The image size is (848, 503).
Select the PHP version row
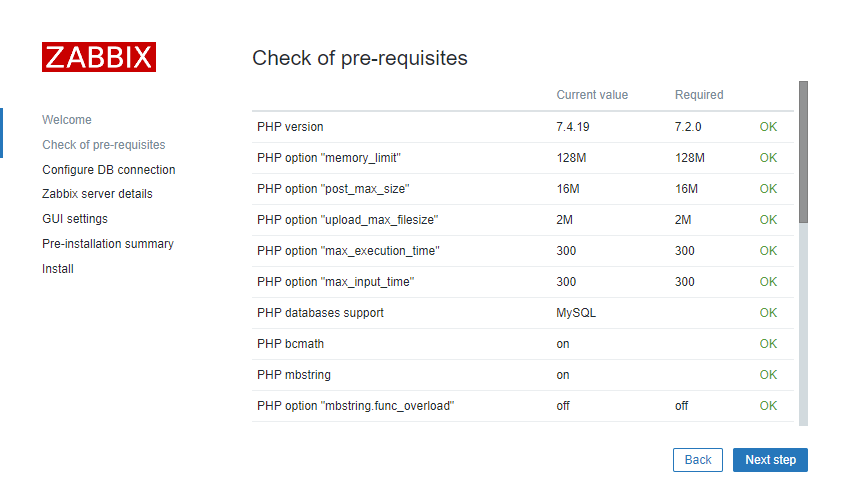pos(523,127)
